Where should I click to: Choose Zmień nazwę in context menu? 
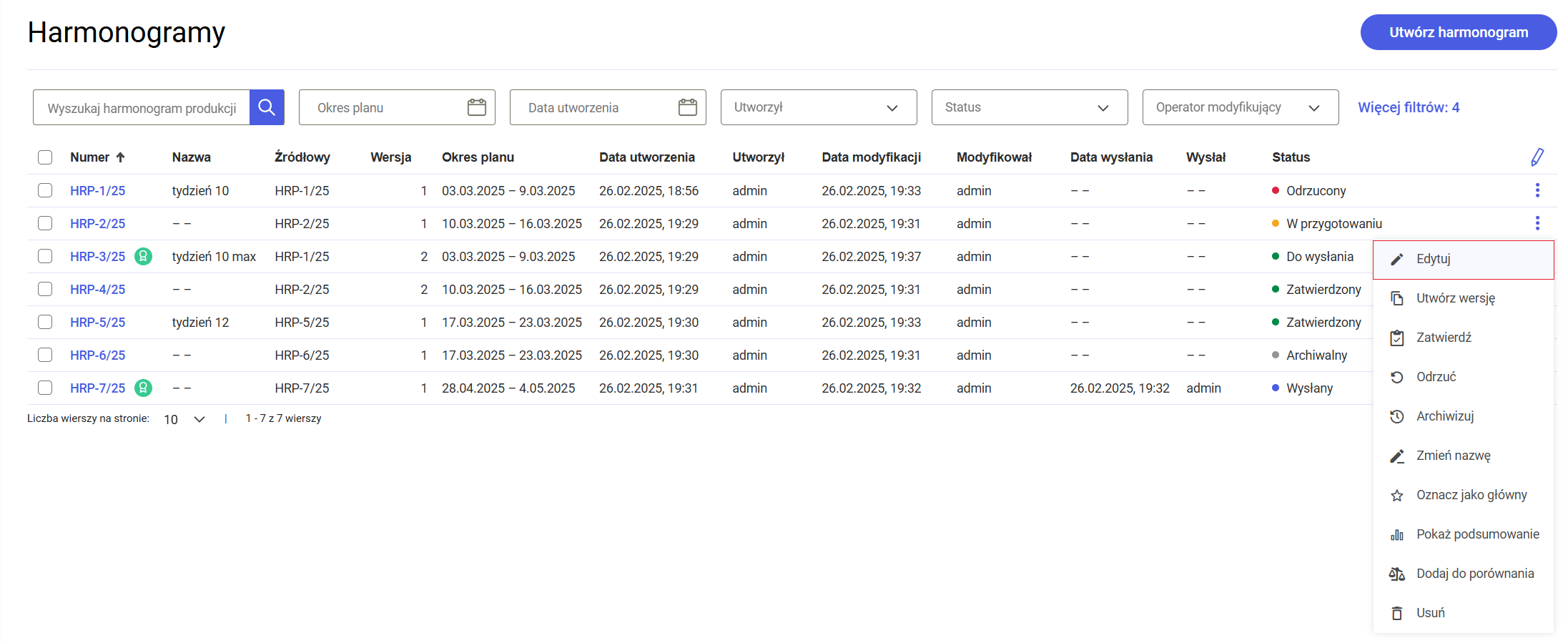tap(1463, 456)
